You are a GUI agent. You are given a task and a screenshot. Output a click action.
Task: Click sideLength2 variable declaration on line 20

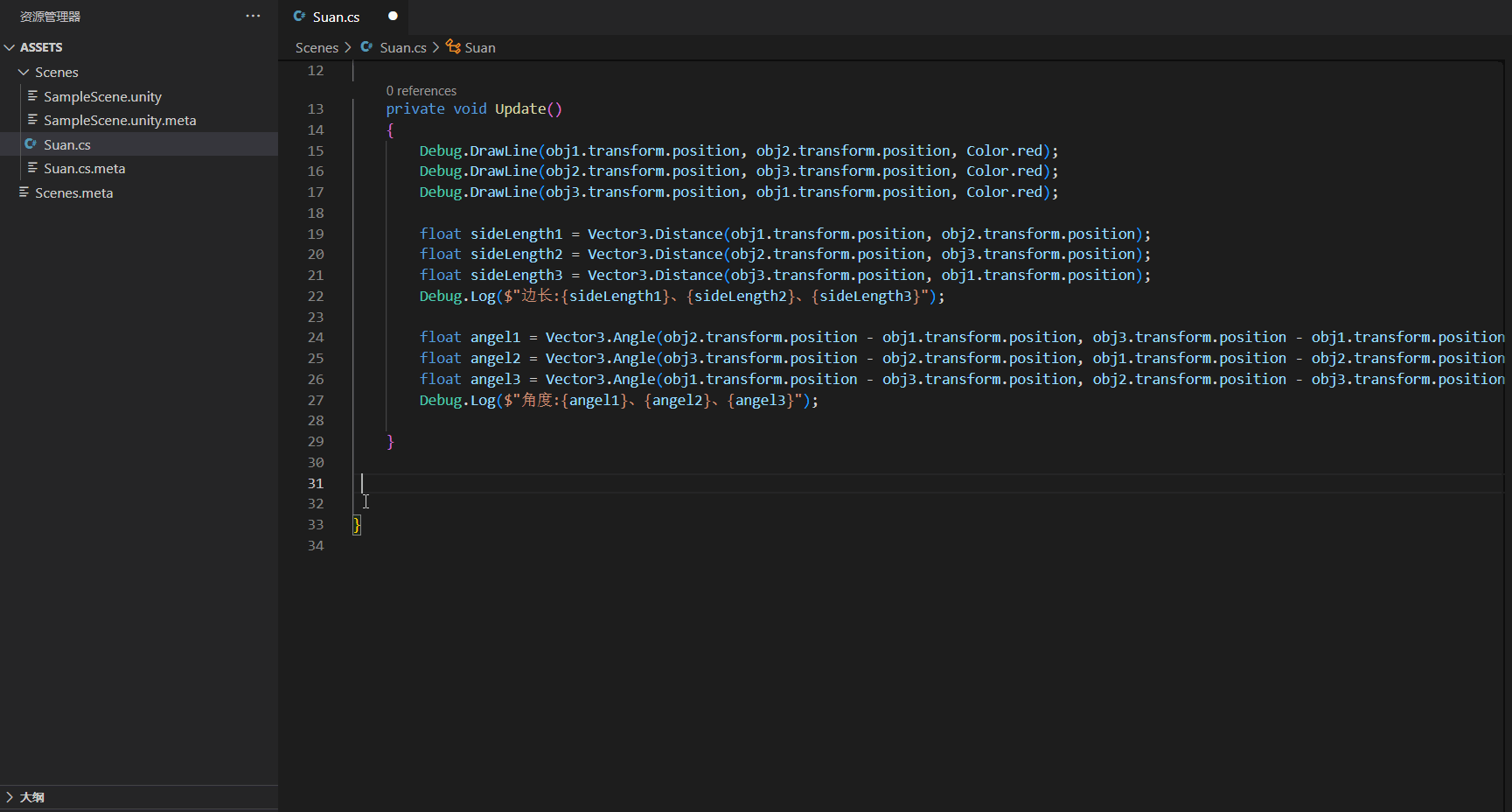tap(517, 255)
